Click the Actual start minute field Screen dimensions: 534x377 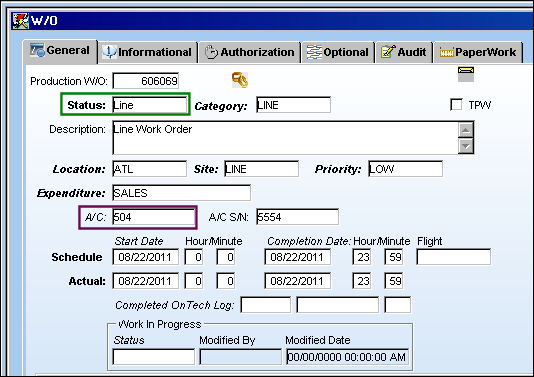(225, 281)
